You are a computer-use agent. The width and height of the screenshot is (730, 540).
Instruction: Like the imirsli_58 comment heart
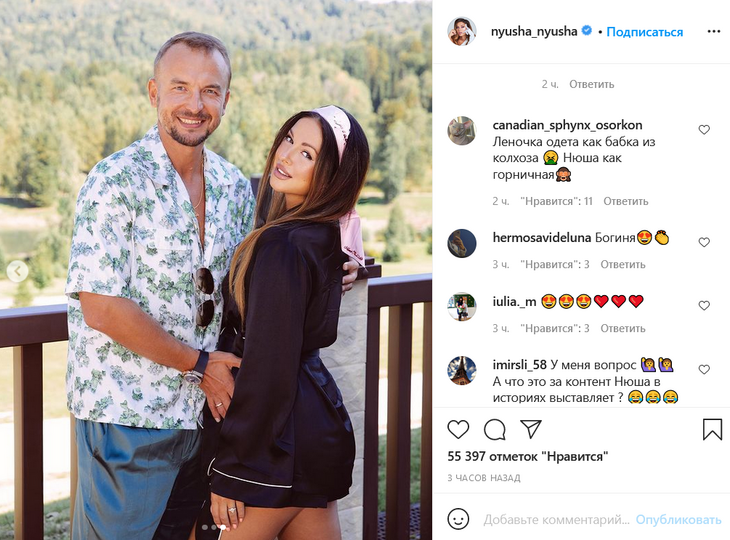coord(704,369)
